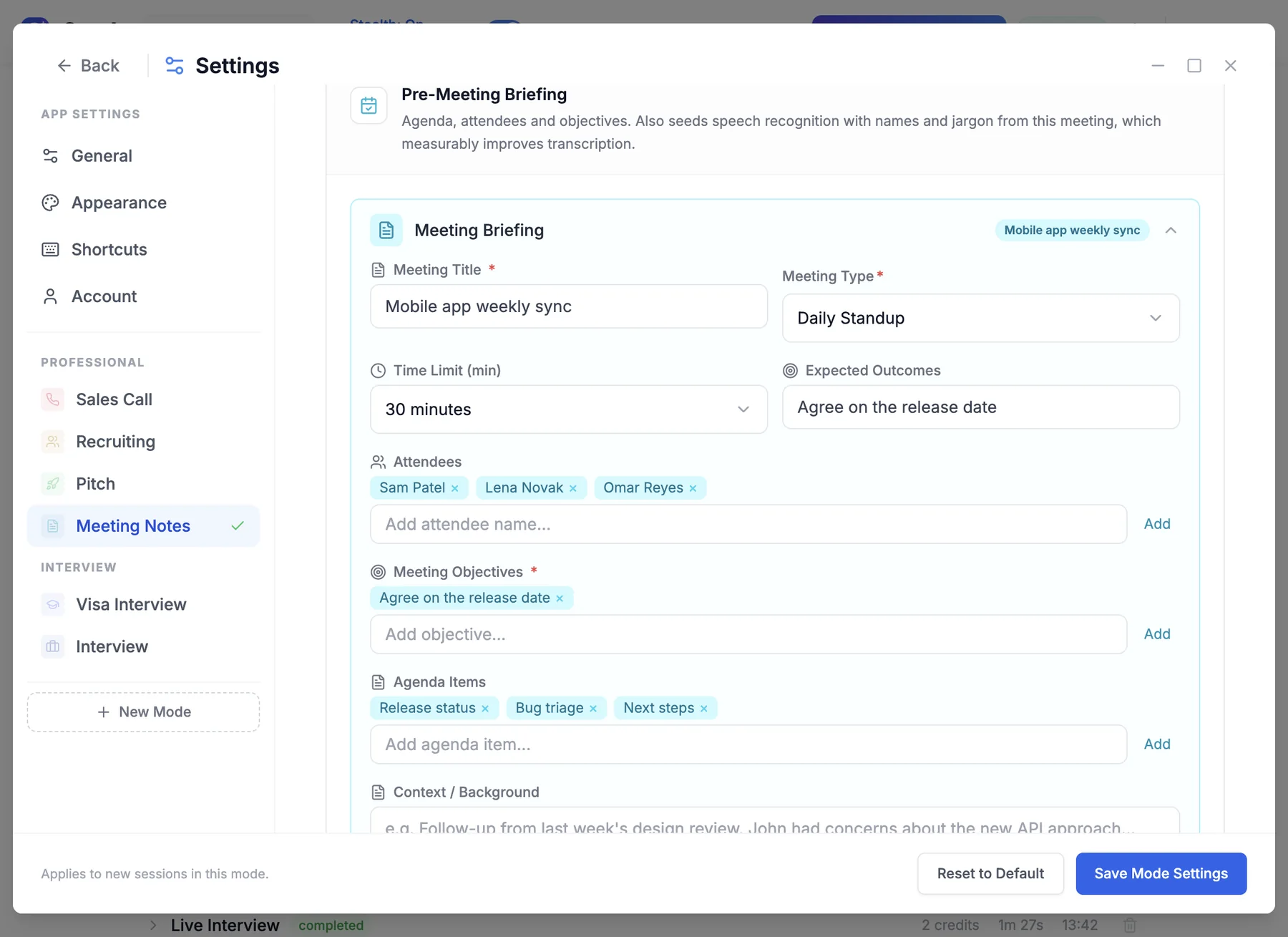1288x937 pixels.
Task: Go back using the Back button
Action: click(88, 66)
